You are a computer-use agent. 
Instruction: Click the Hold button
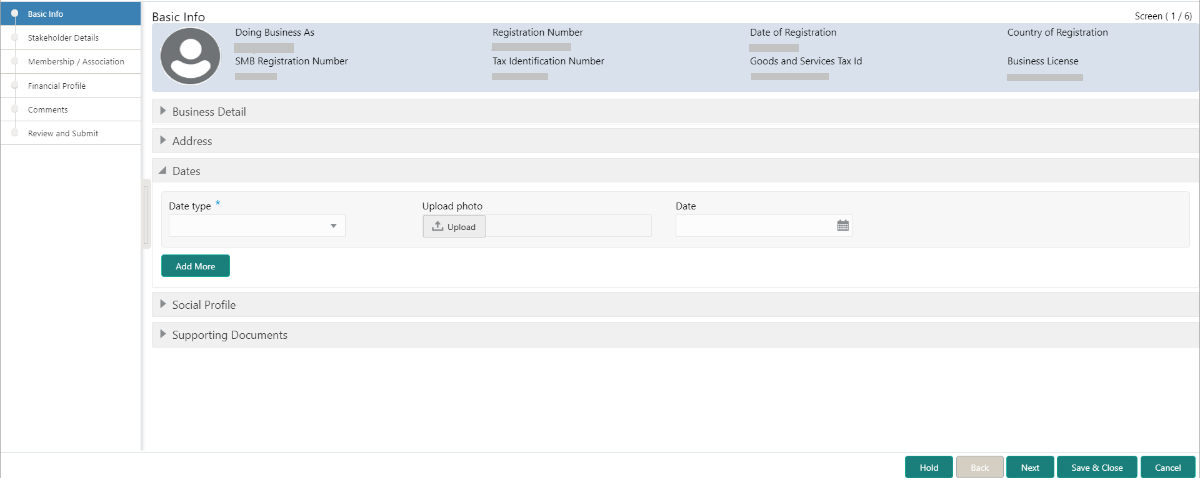pyautogui.click(x=929, y=467)
